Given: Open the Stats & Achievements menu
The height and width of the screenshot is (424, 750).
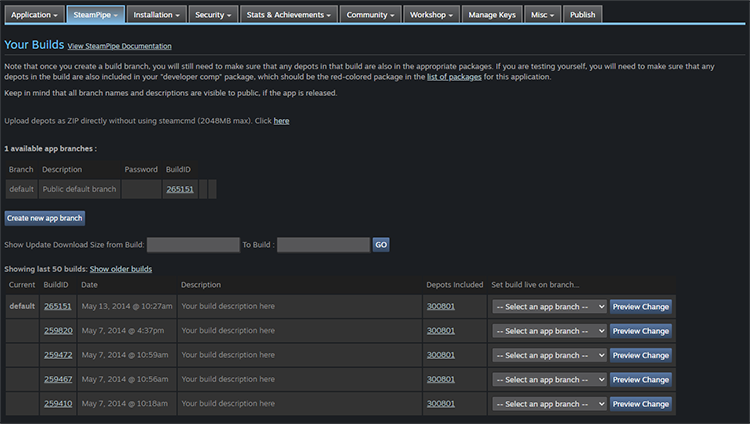Looking at the screenshot, I should 289,14.
